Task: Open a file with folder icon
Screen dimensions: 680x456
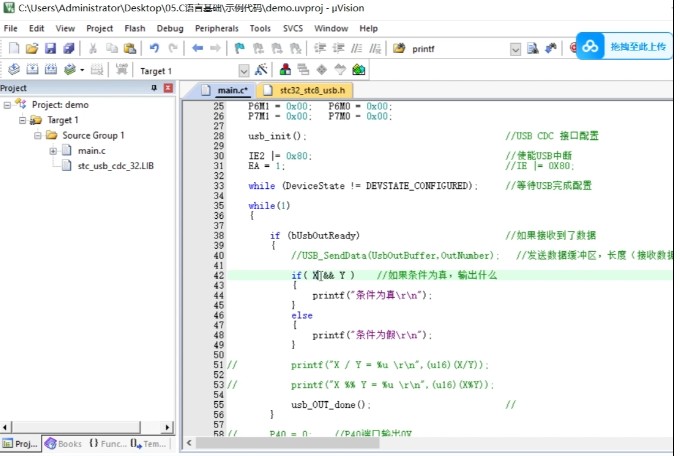Action: click(32, 48)
